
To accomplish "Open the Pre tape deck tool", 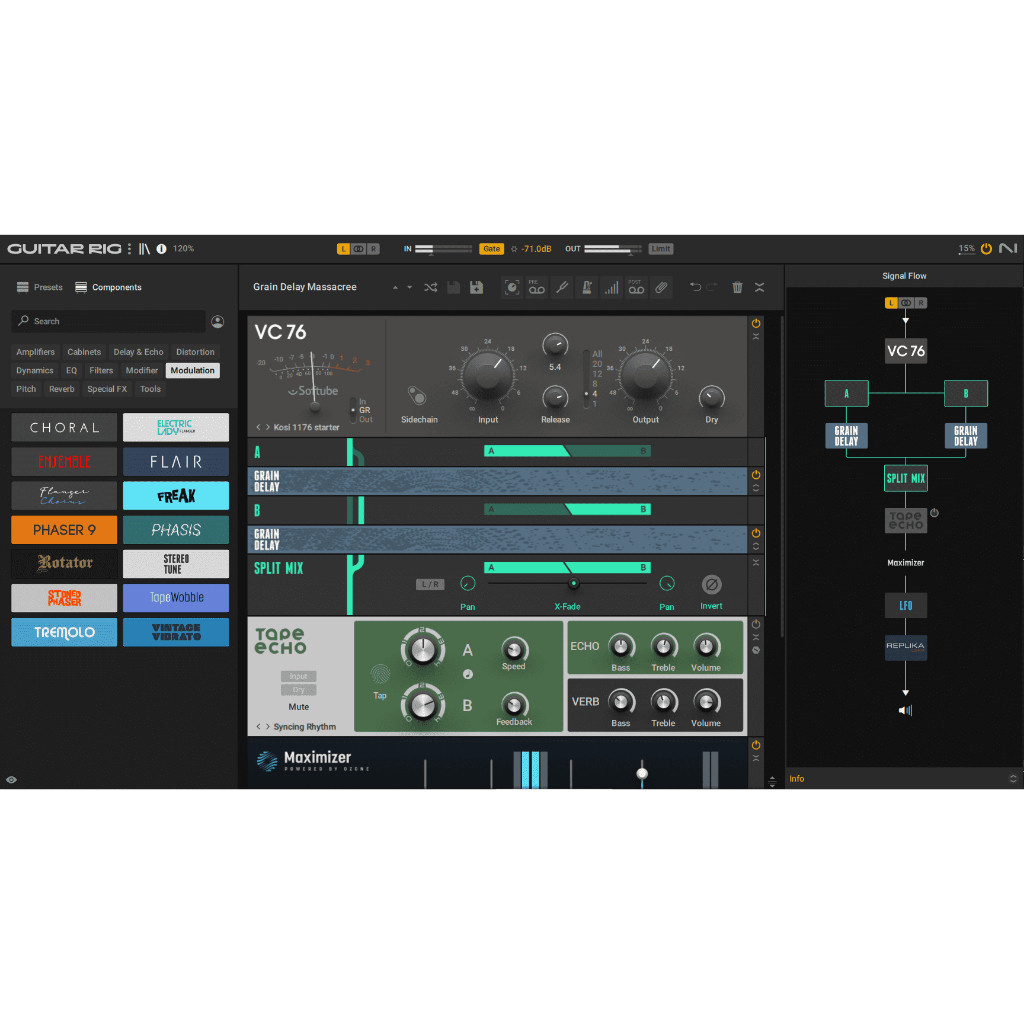I will pyautogui.click(x=537, y=287).
